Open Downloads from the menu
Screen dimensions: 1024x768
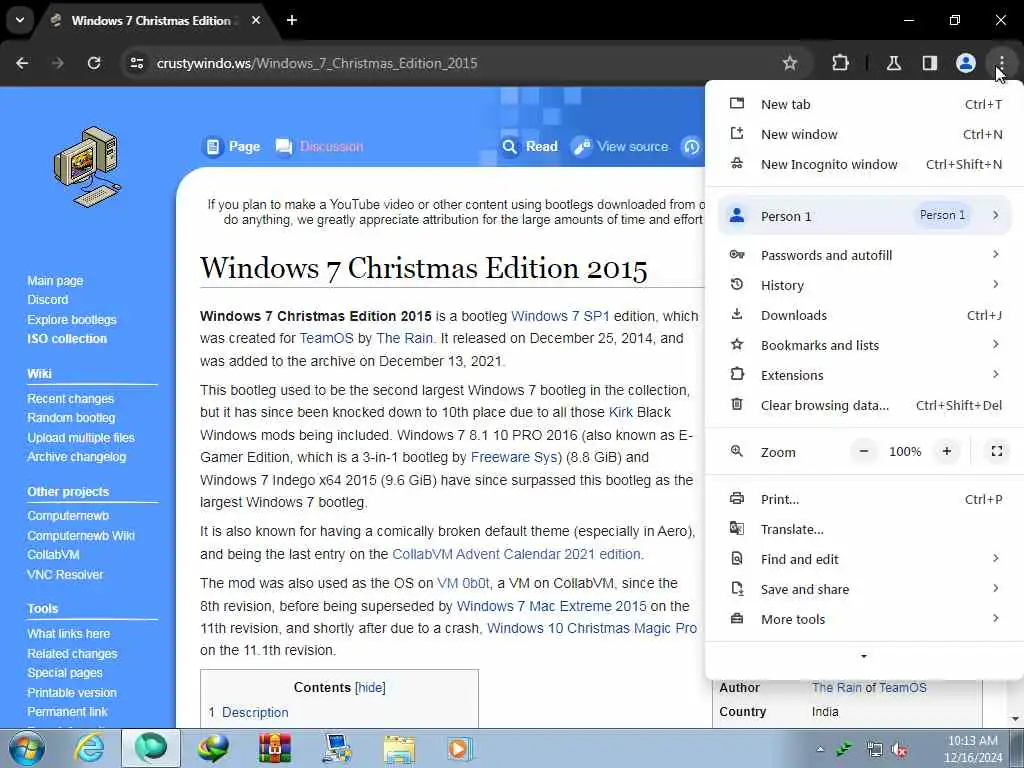tap(865, 315)
